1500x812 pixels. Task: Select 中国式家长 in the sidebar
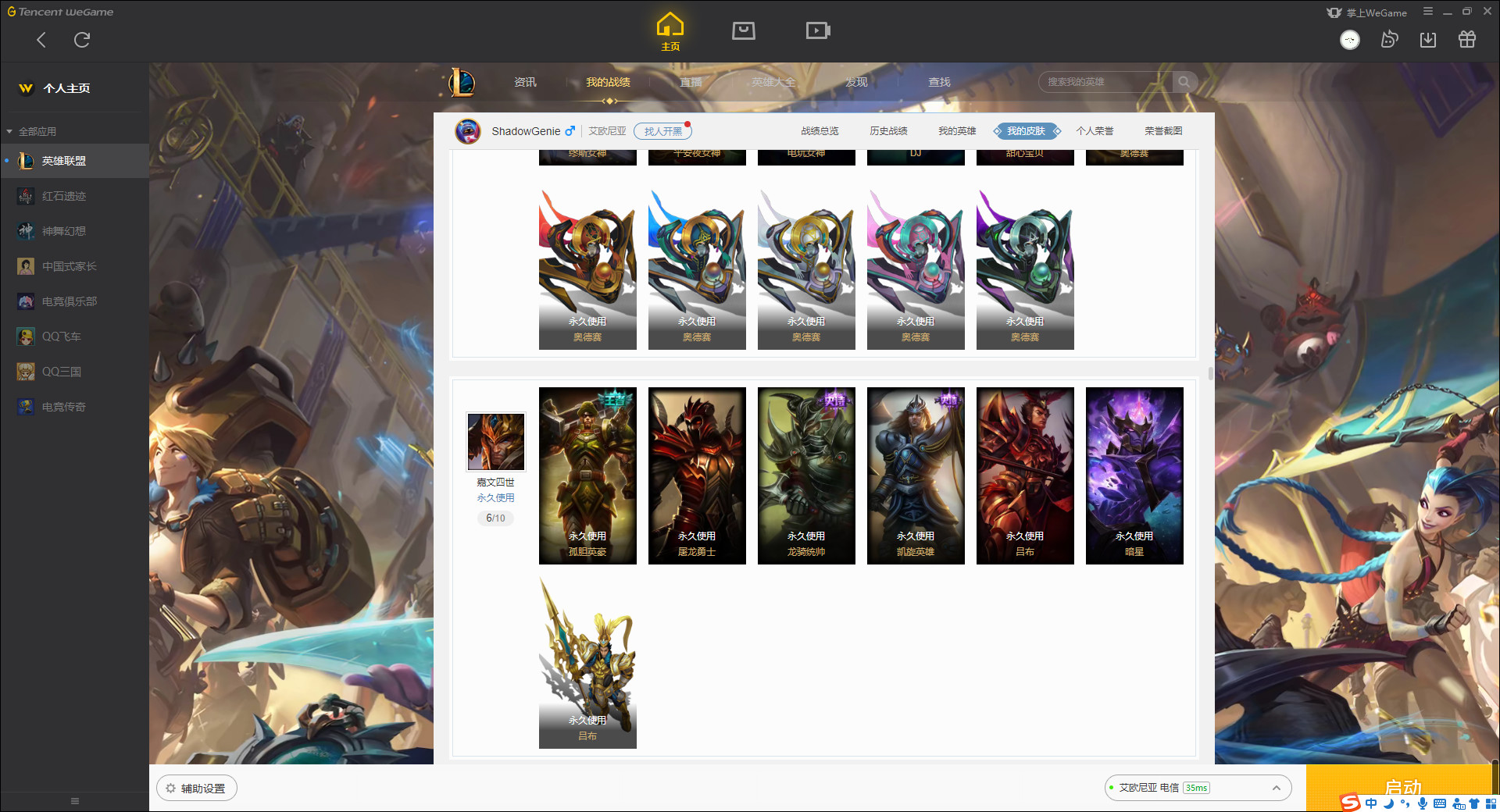(x=74, y=266)
